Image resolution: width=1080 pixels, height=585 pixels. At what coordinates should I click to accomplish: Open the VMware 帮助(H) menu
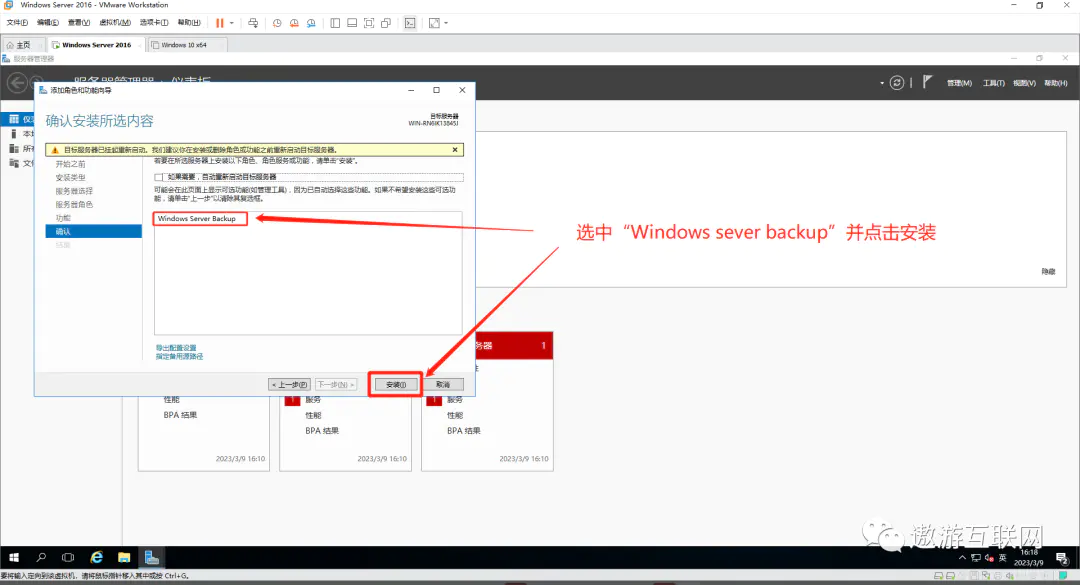point(189,23)
